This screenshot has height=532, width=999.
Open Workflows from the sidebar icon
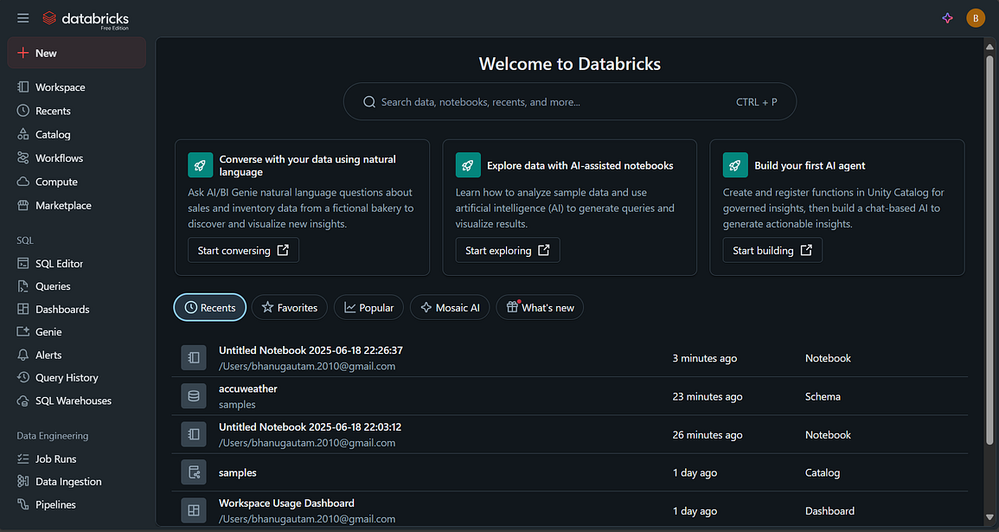(x=24, y=158)
